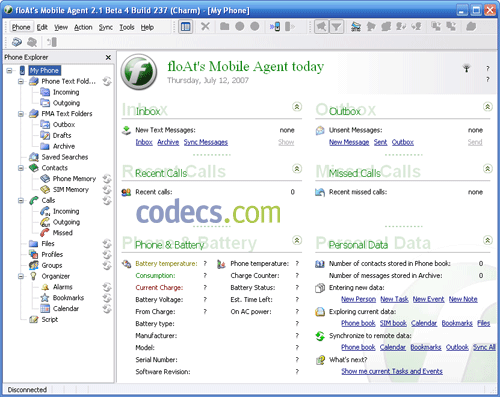Collapse the FMA Text Folders node

(x=21, y=114)
